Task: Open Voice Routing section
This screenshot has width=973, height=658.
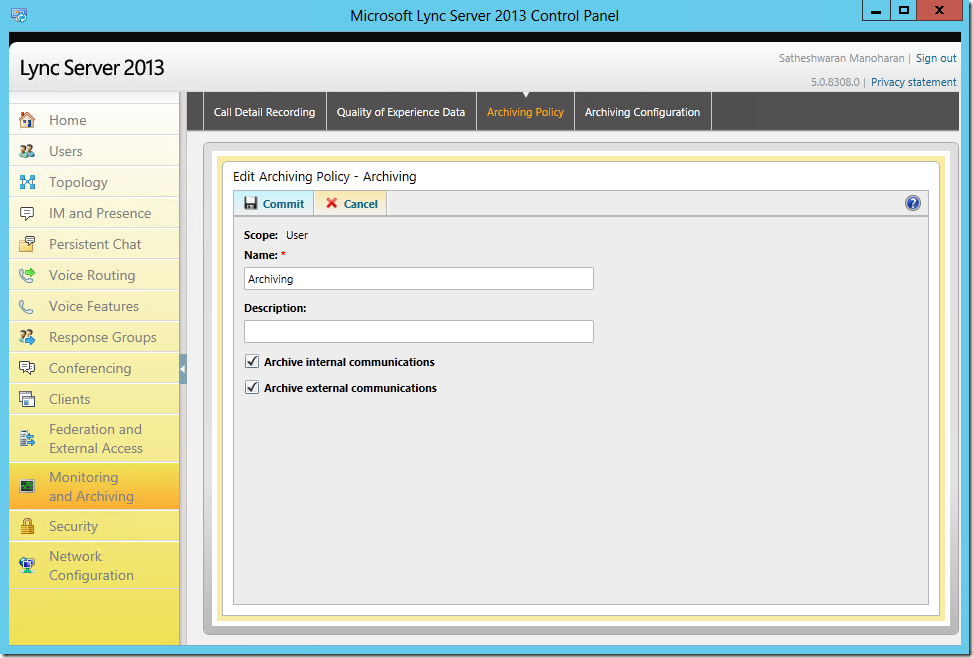Action: click(x=94, y=275)
